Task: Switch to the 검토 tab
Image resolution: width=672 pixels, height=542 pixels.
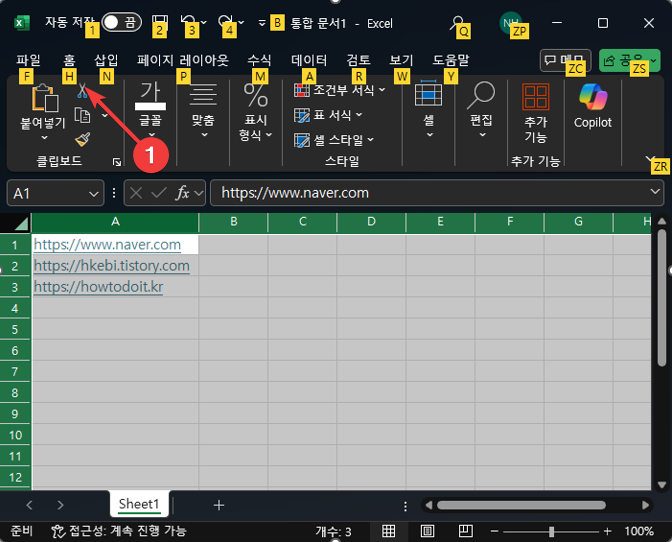Action: pyautogui.click(x=358, y=60)
